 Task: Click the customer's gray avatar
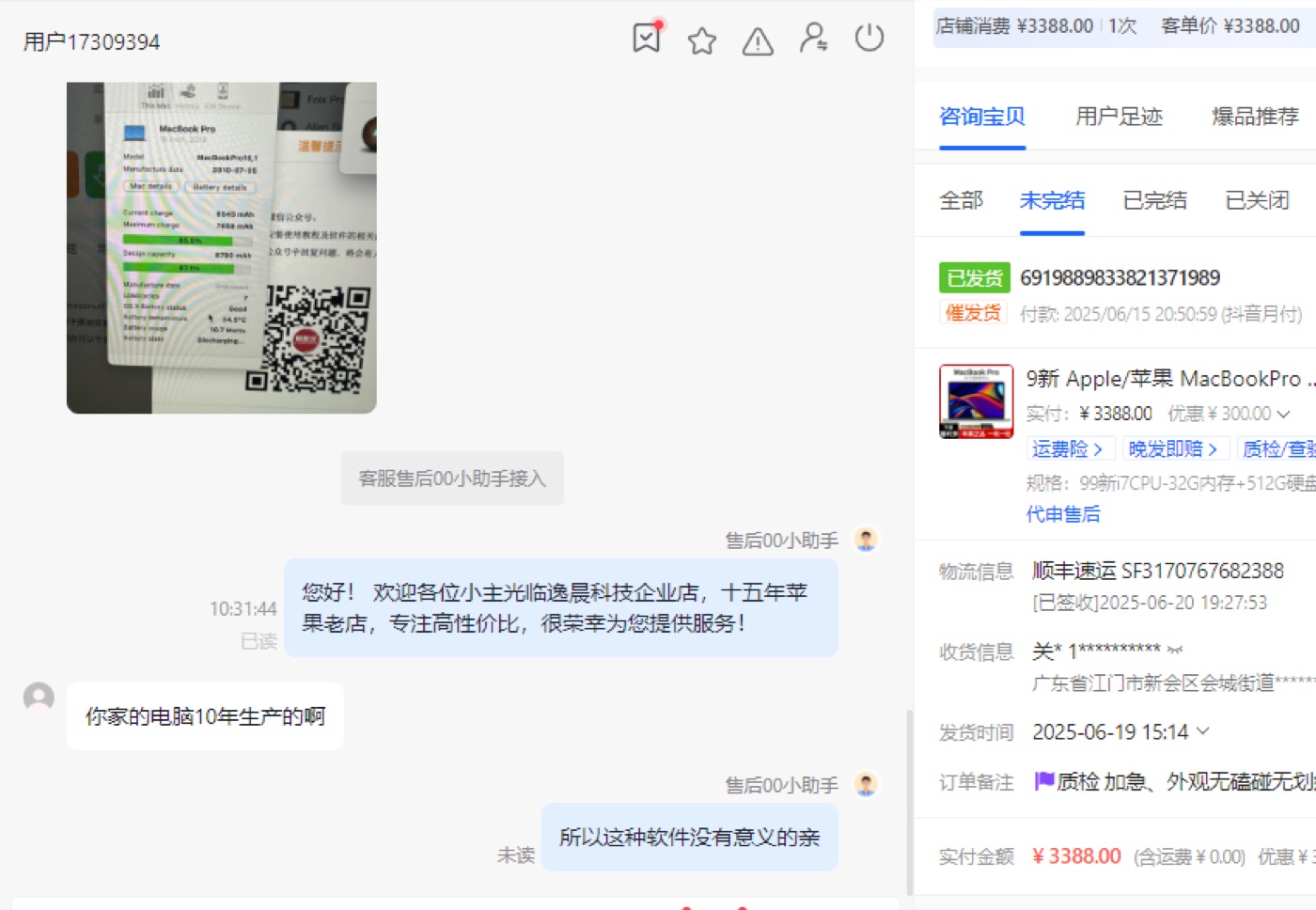click(39, 698)
